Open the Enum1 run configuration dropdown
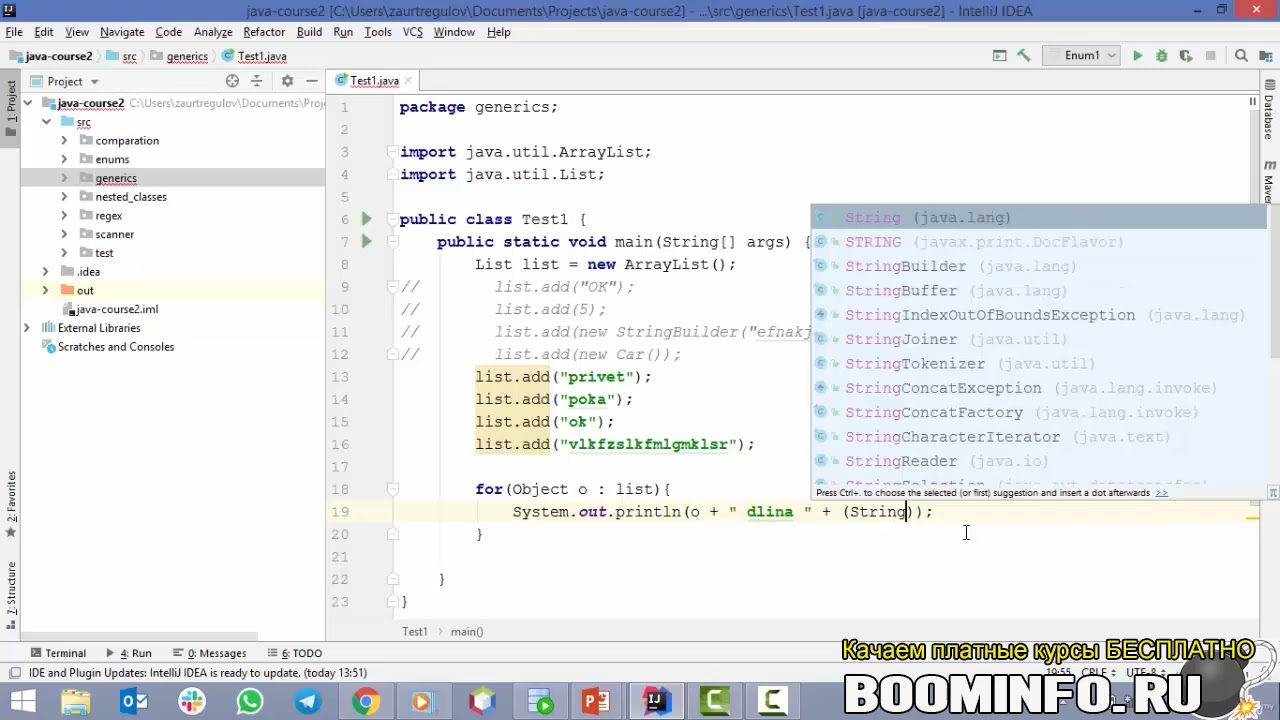This screenshot has height=720, width=1280. 1080,56
